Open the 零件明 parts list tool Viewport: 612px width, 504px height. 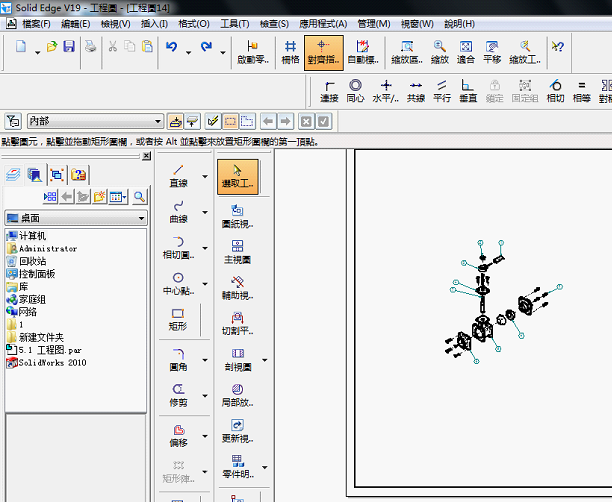pos(237,467)
